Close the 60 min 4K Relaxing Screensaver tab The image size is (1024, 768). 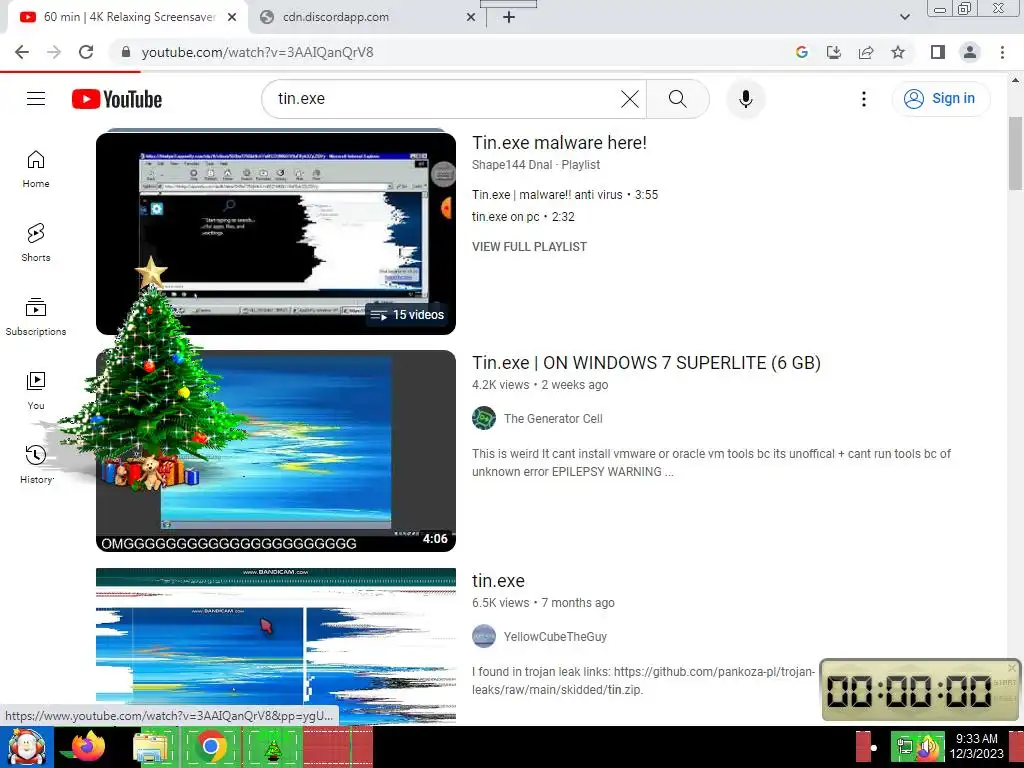[232, 17]
